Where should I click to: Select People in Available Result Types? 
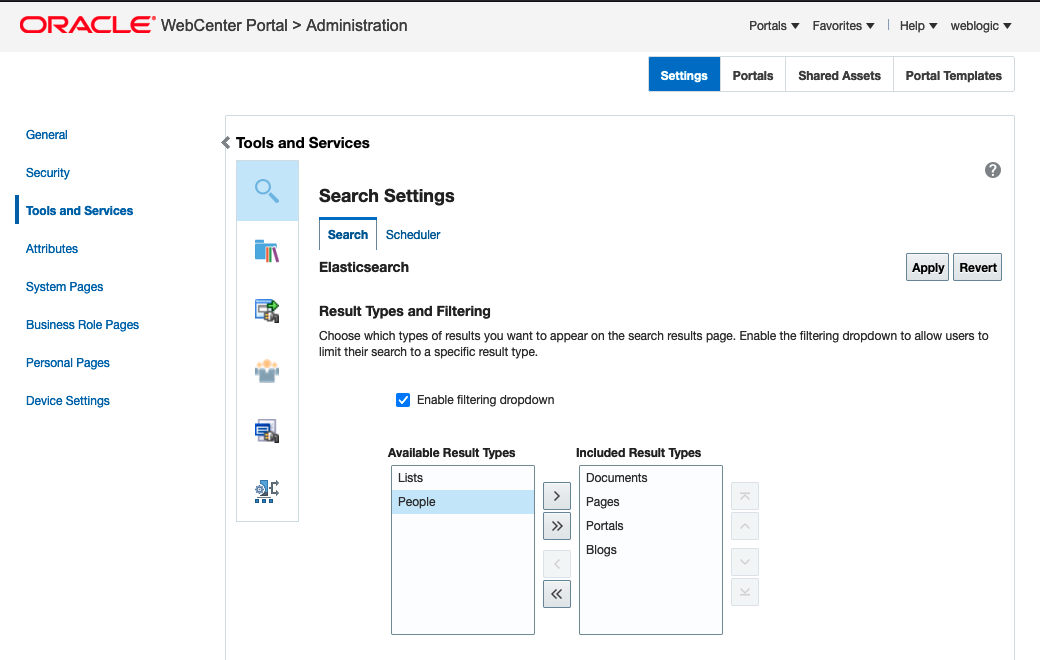point(462,502)
